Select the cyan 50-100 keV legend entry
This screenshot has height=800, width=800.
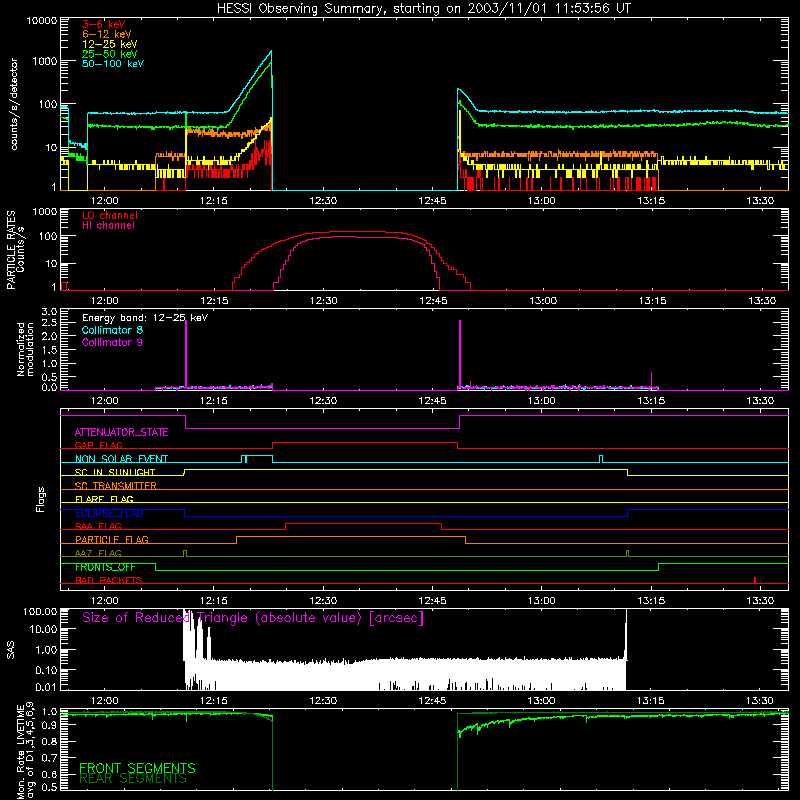[x=113, y=64]
